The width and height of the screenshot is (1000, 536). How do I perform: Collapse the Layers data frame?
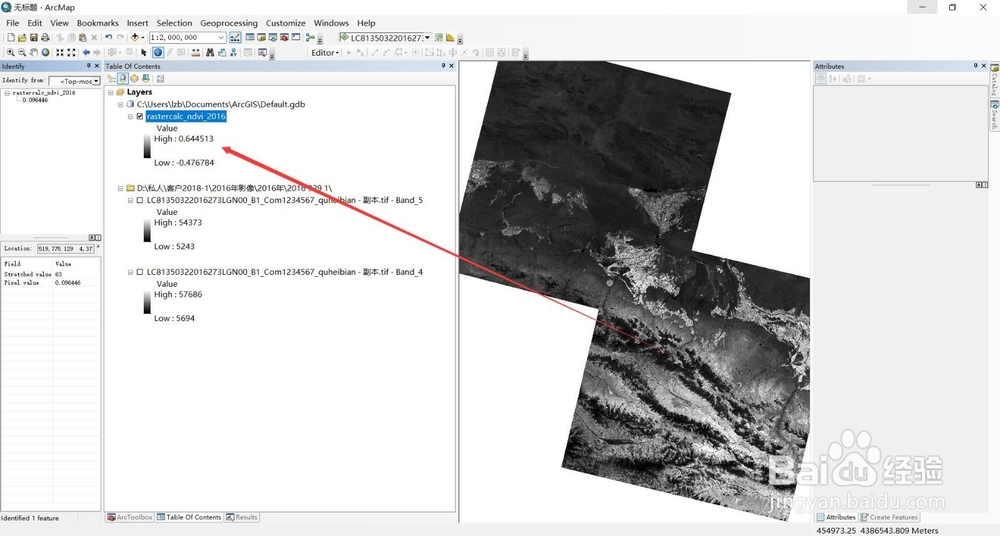pos(111,92)
